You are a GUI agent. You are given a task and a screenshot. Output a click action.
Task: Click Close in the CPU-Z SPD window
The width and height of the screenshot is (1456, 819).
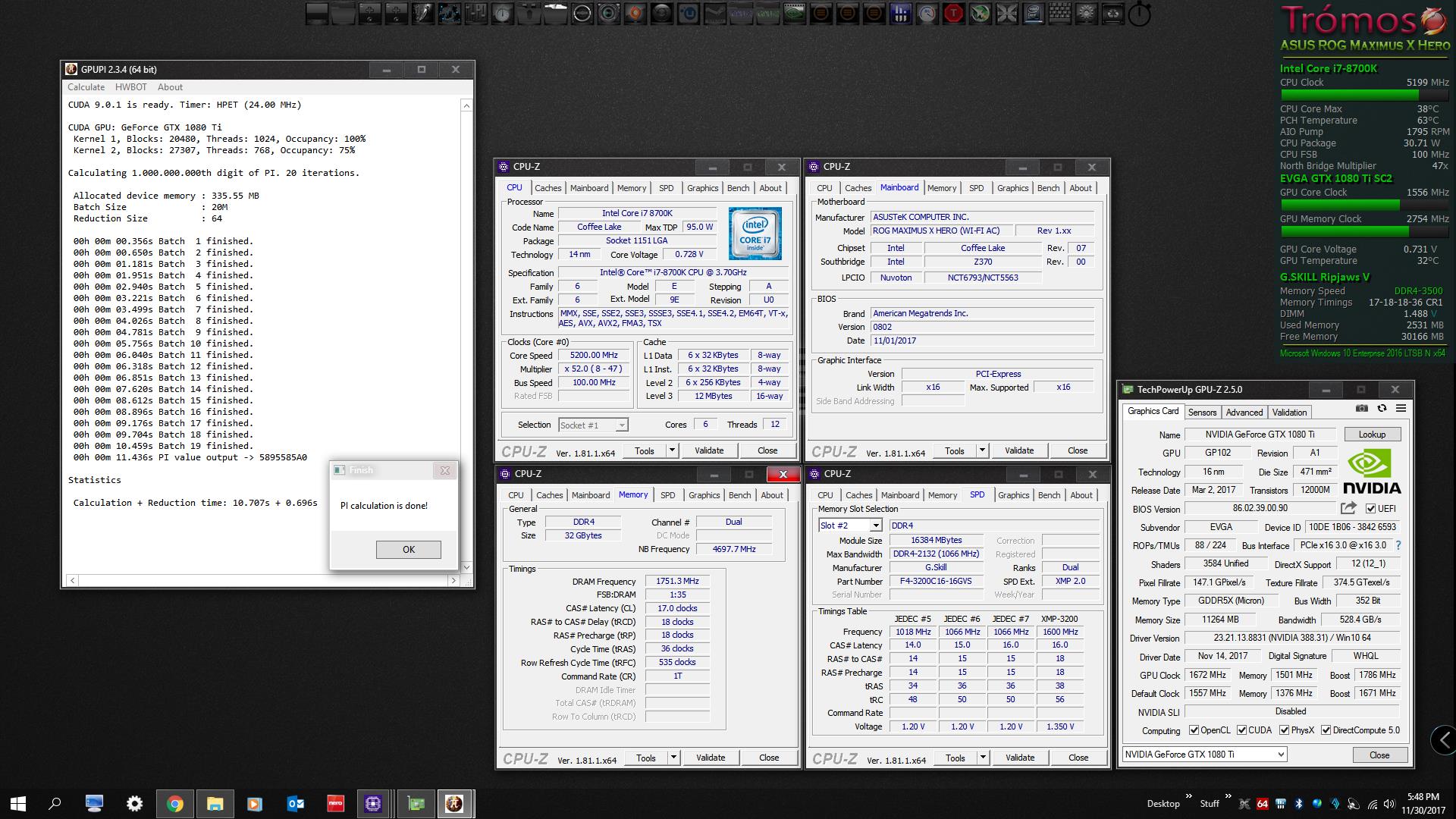1078,758
